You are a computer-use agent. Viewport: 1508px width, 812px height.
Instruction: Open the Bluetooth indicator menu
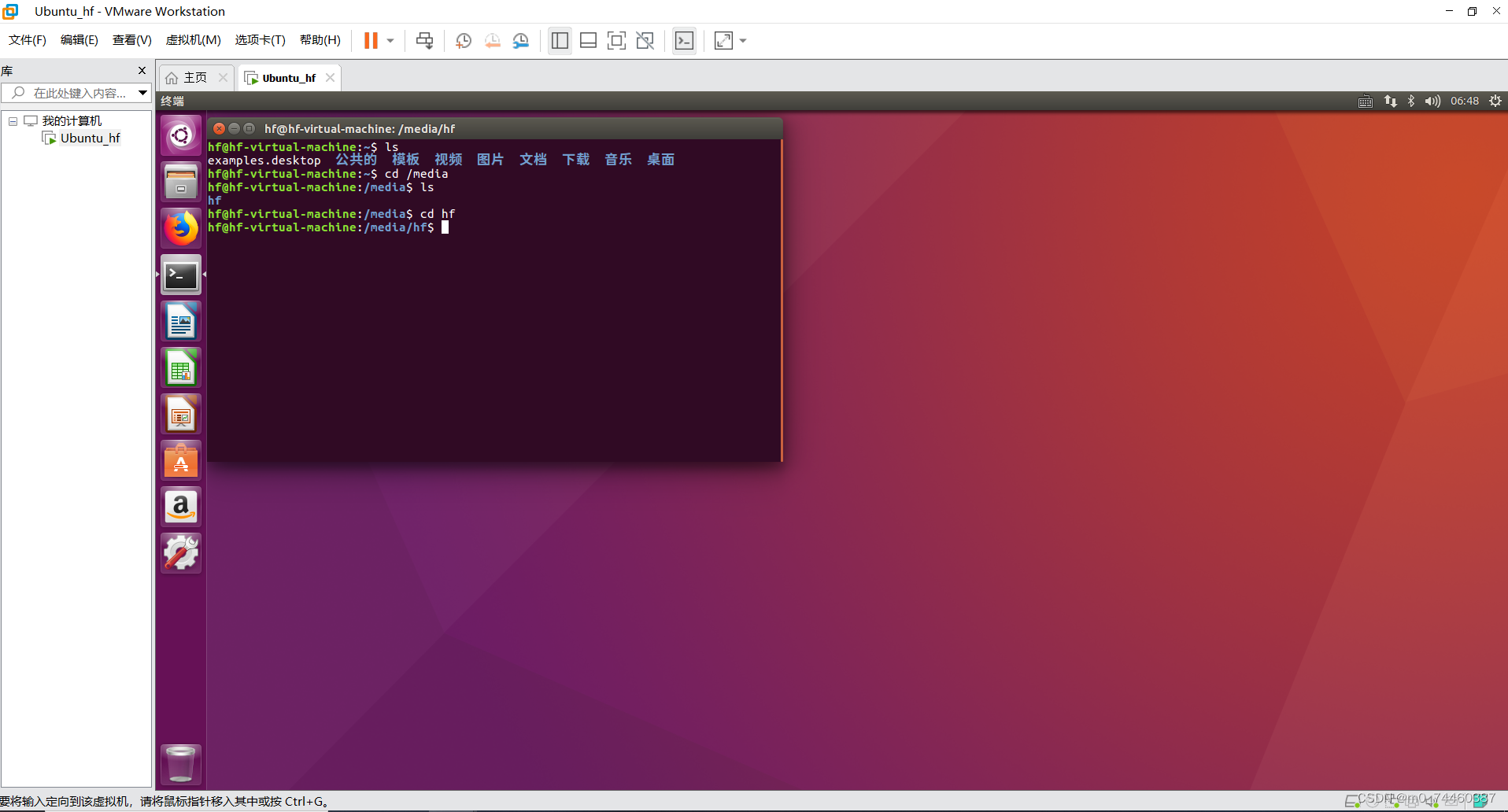tap(1411, 101)
